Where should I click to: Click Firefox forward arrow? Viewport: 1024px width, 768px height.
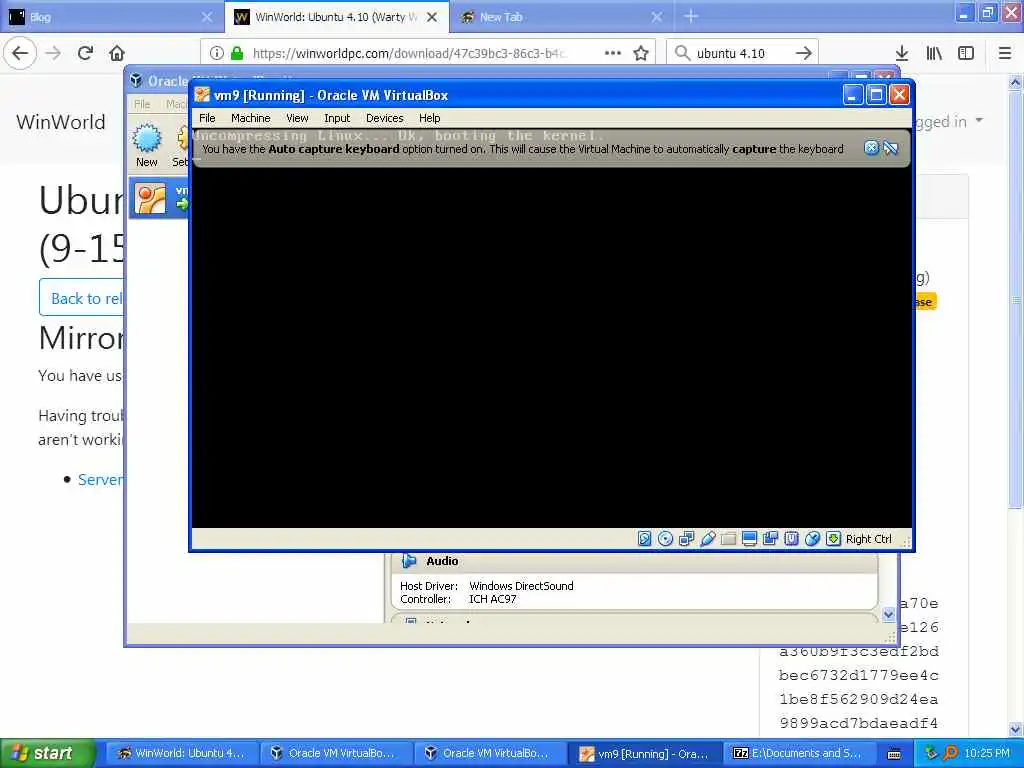pyautogui.click(x=54, y=53)
